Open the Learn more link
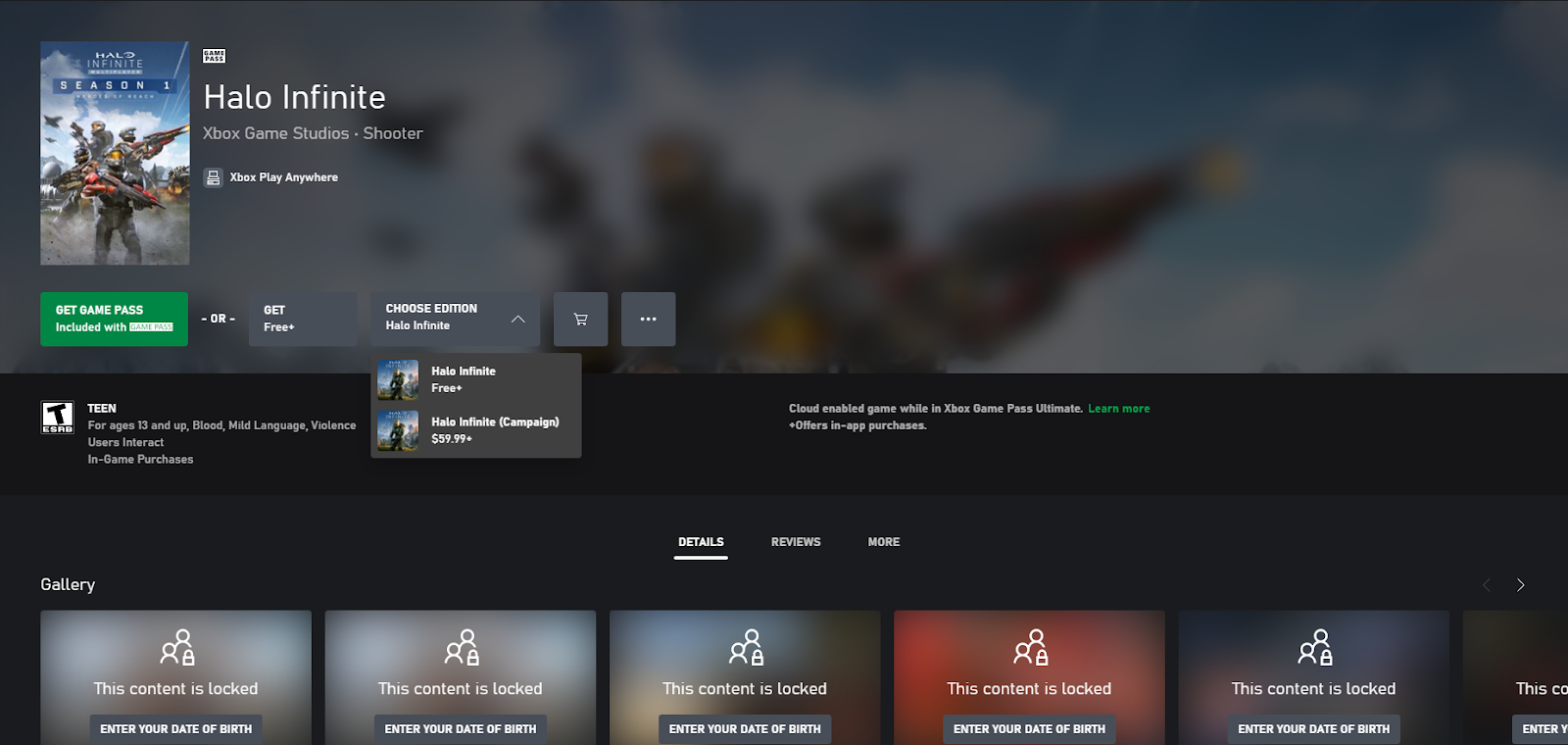The image size is (1568, 745). pyautogui.click(x=1118, y=409)
